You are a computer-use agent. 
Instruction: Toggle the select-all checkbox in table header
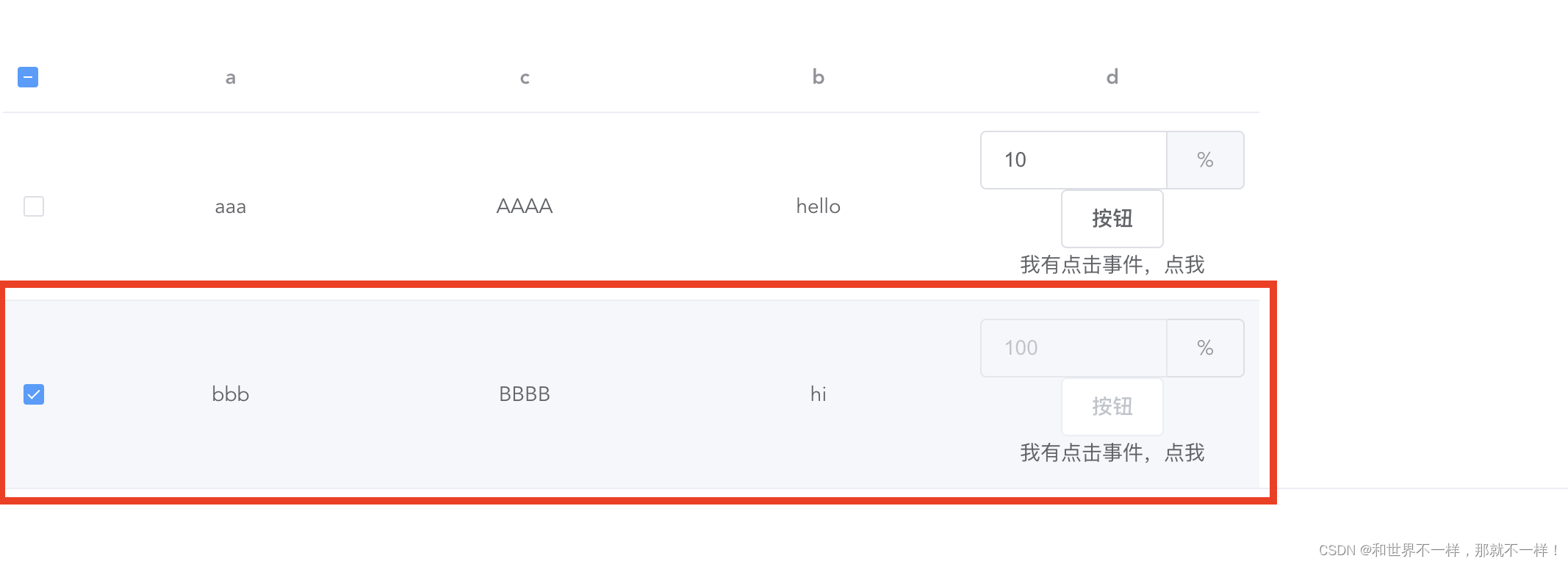tap(27, 76)
